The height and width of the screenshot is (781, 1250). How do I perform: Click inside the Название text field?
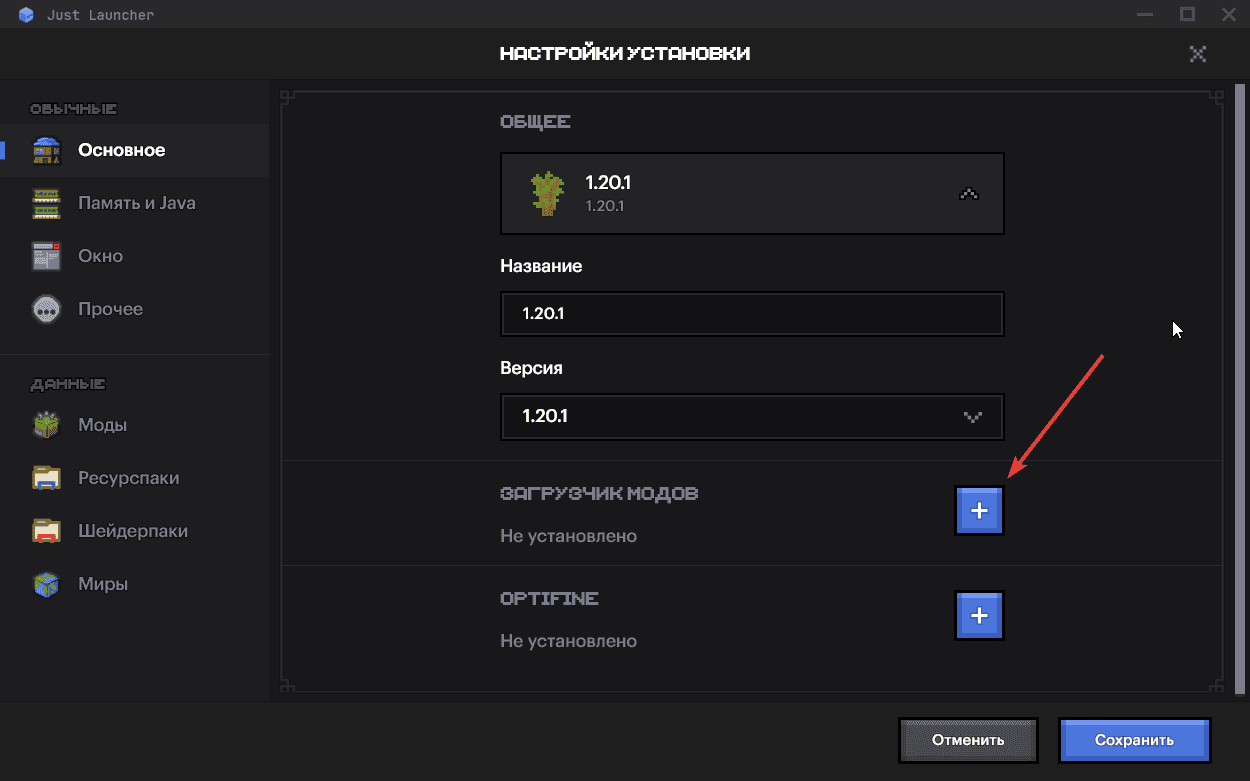pyautogui.click(x=752, y=314)
